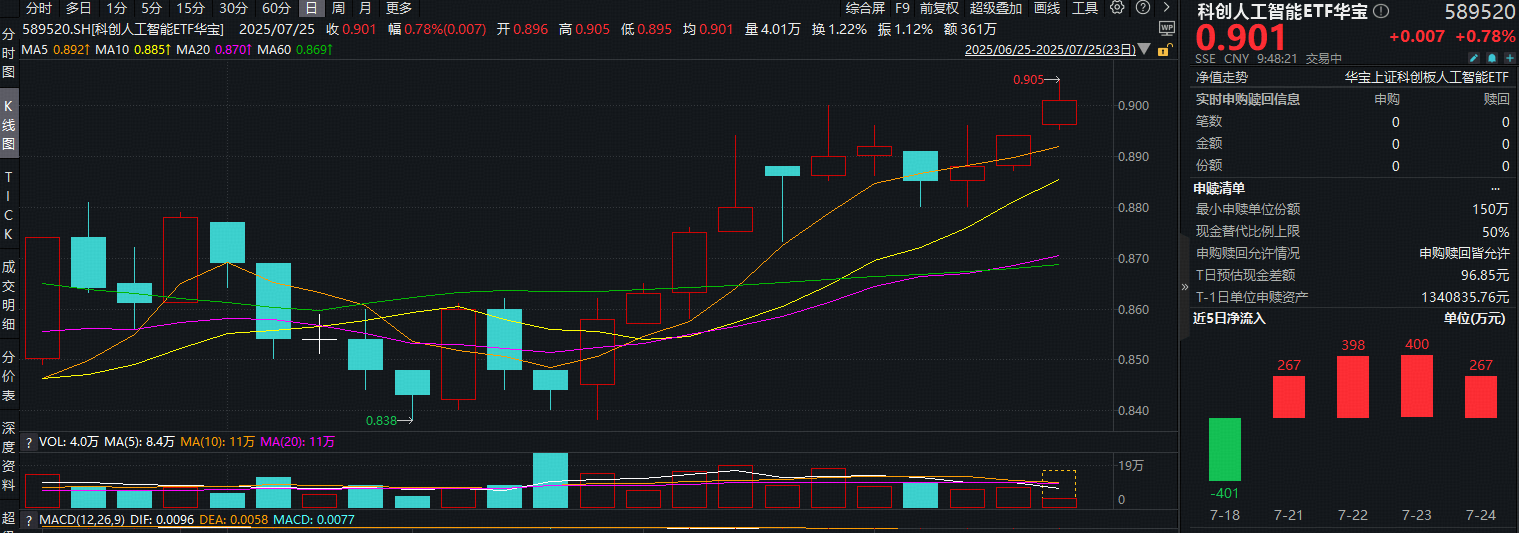The height and width of the screenshot is (533, 1519).
Task: Toggle 超级叠加 overlay option
Action: pos(996,8)
